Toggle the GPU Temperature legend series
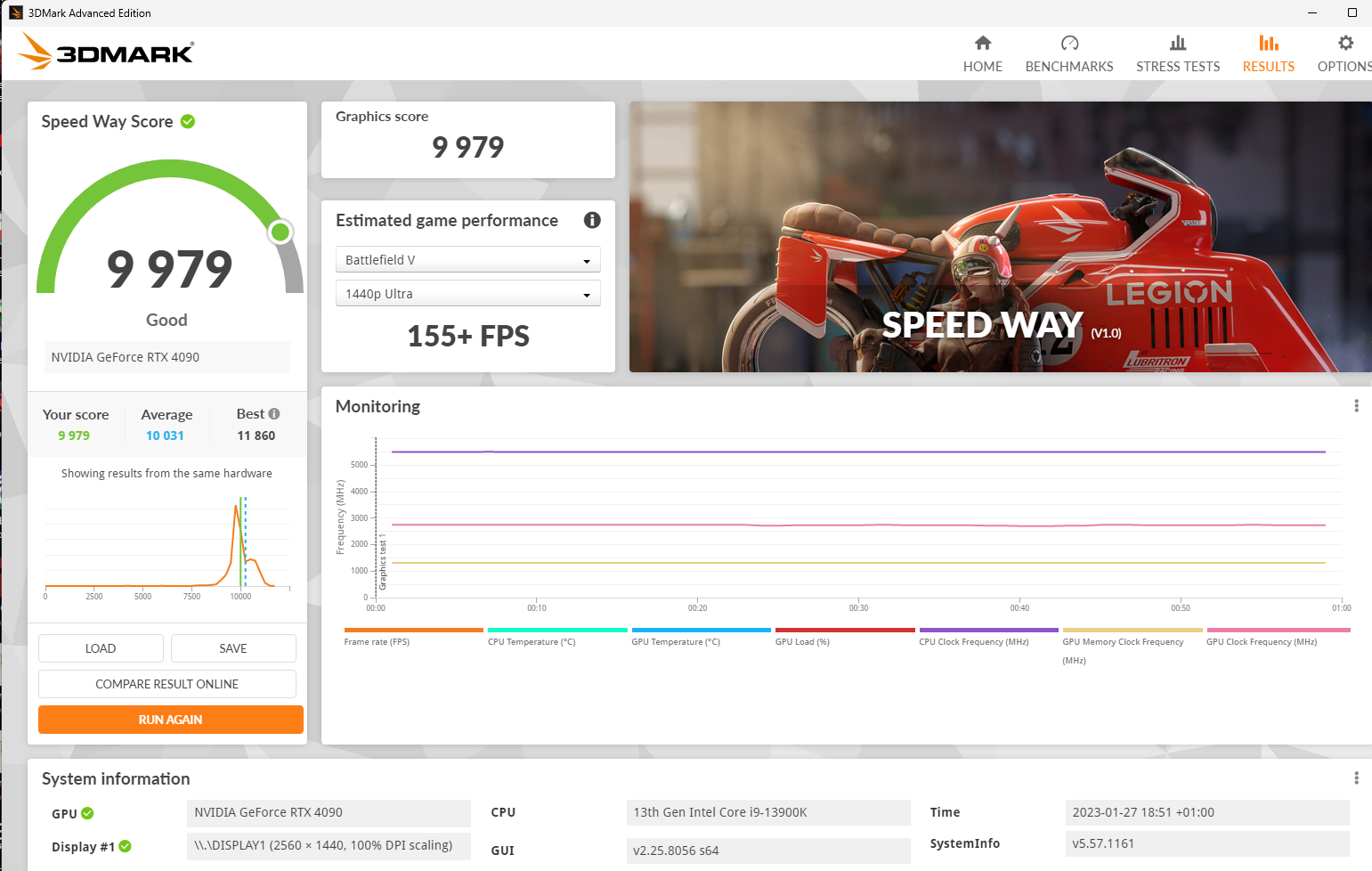The width and height of the screenshot is (1372, 871). click(701, 637)
